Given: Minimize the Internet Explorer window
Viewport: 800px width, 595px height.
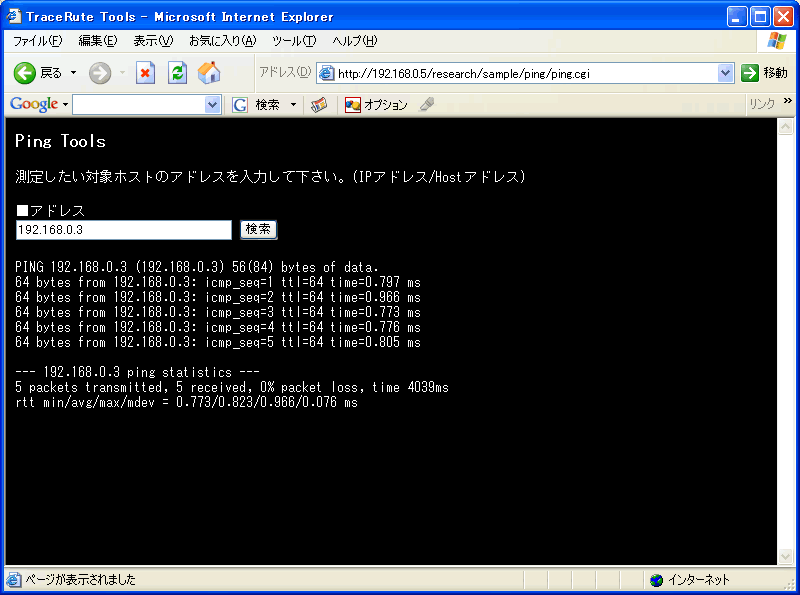Looking at the screenshot, I should coord(737,17).
